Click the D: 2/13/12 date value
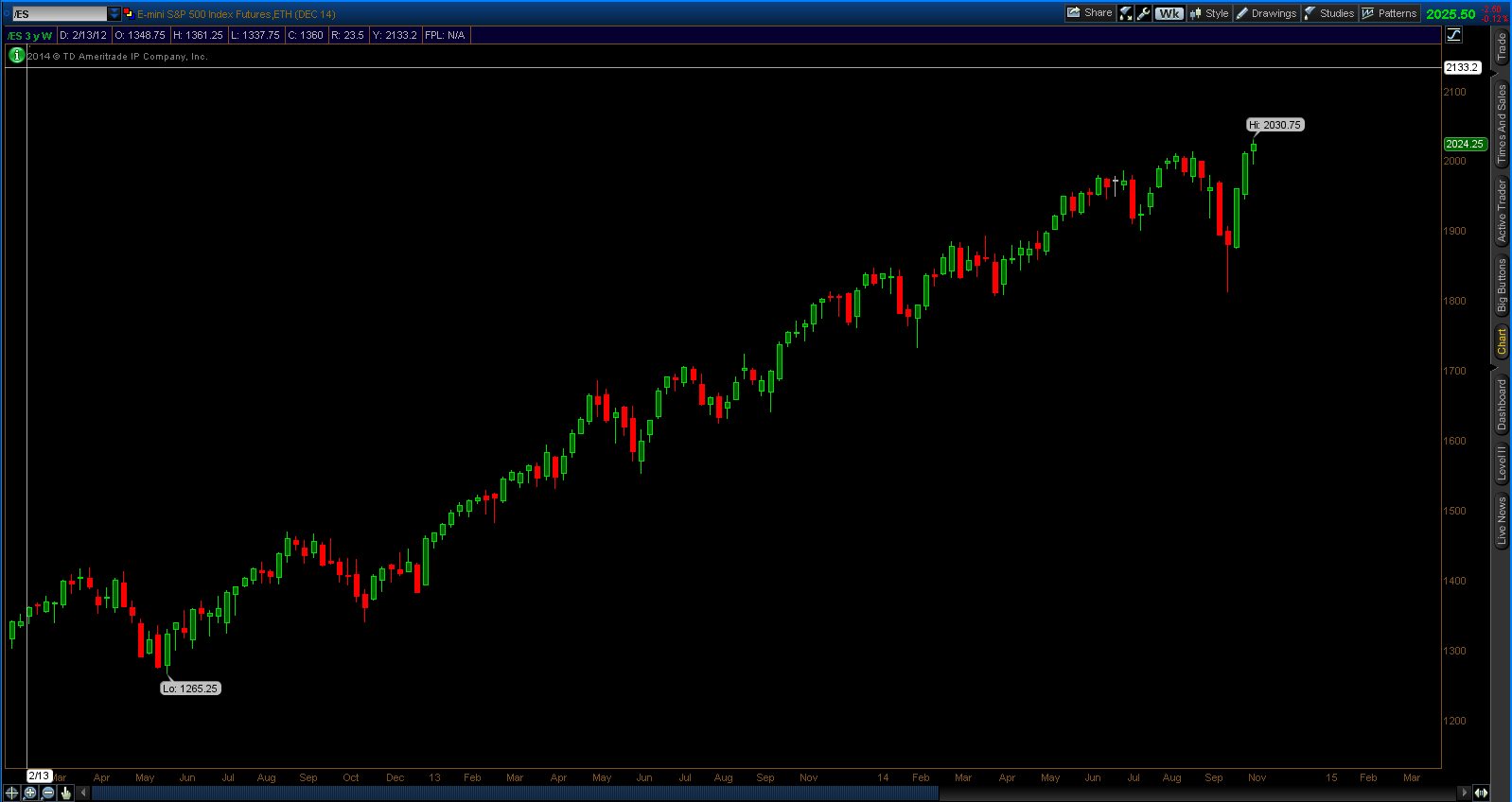The width and height of the screenshot is (1512, 802). tap(83, 35)
